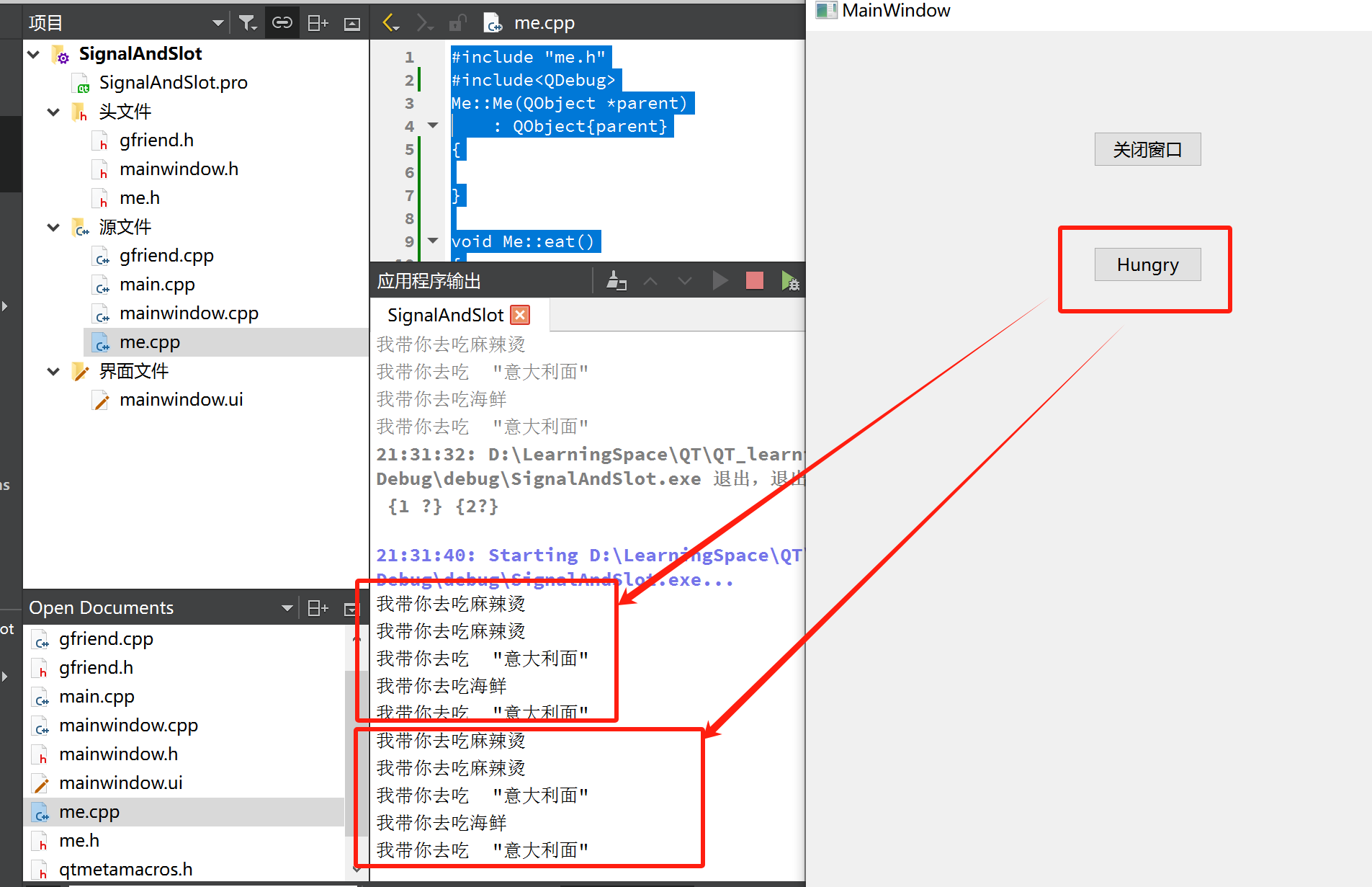This screenshot has width=1372, height=887.
Task: Open mainwindow.ui in Open Documents list
Action: tap(120, 783)
